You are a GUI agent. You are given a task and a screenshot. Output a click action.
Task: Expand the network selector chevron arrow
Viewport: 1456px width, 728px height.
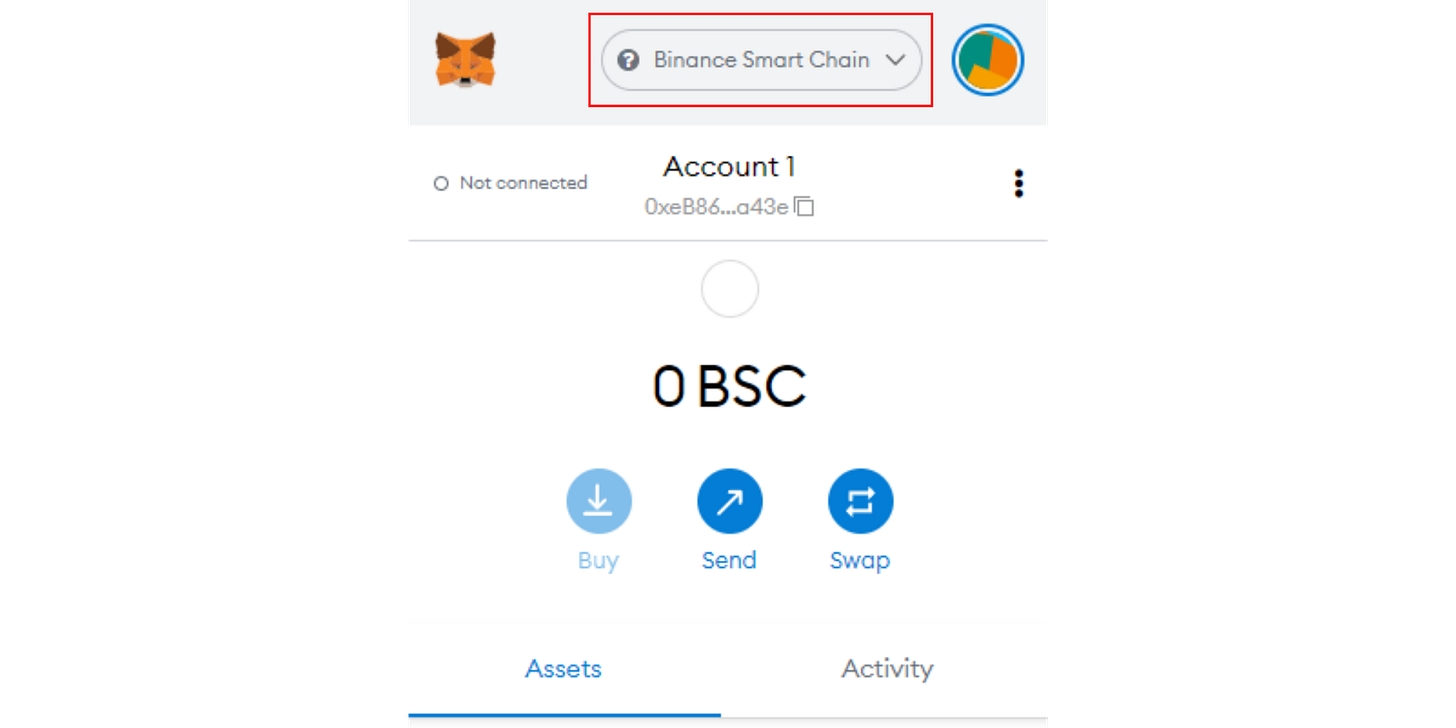(x=895, y=60)
